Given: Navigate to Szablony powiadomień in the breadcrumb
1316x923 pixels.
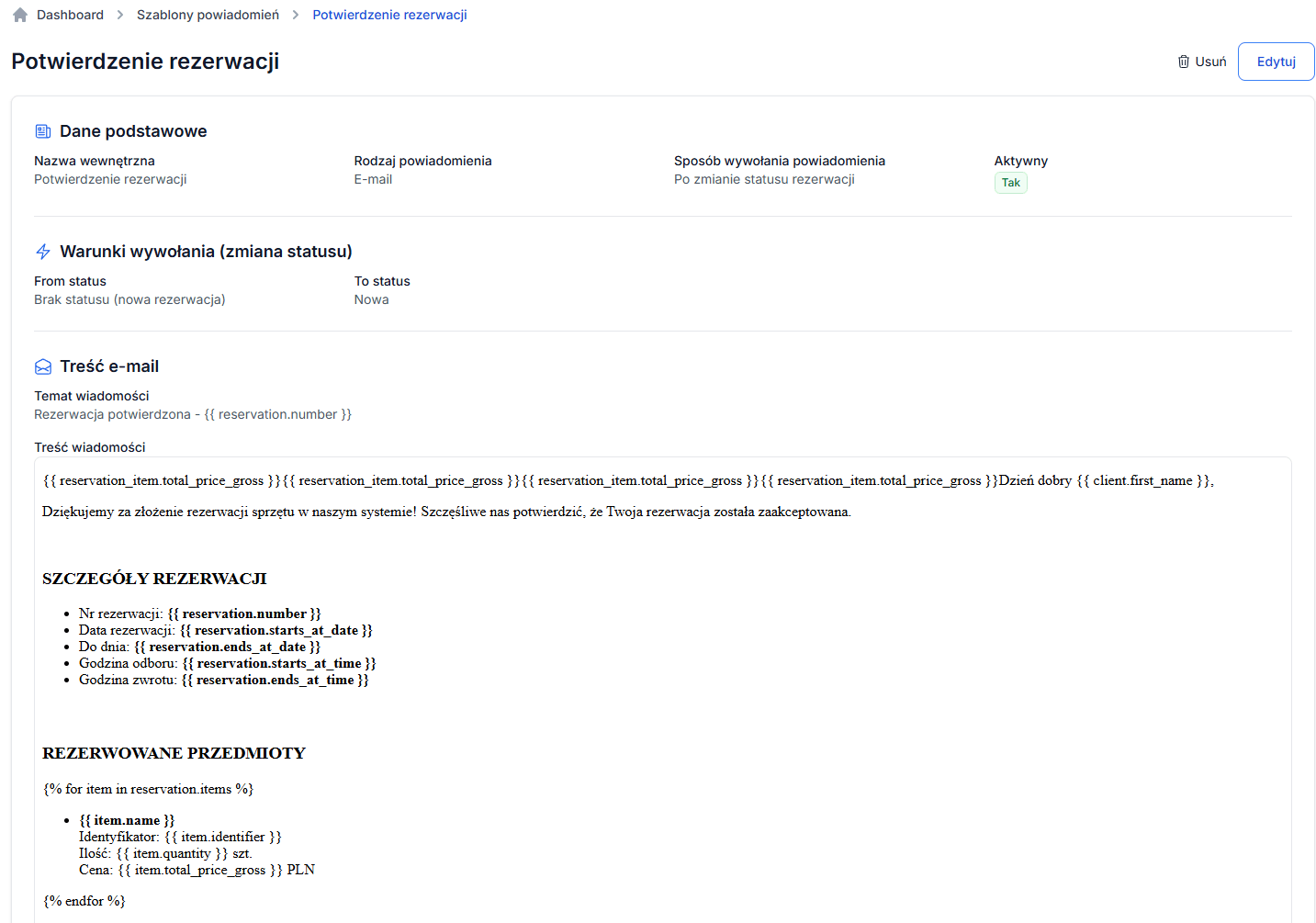Looking at the screenshot, I should click(208, 15).
